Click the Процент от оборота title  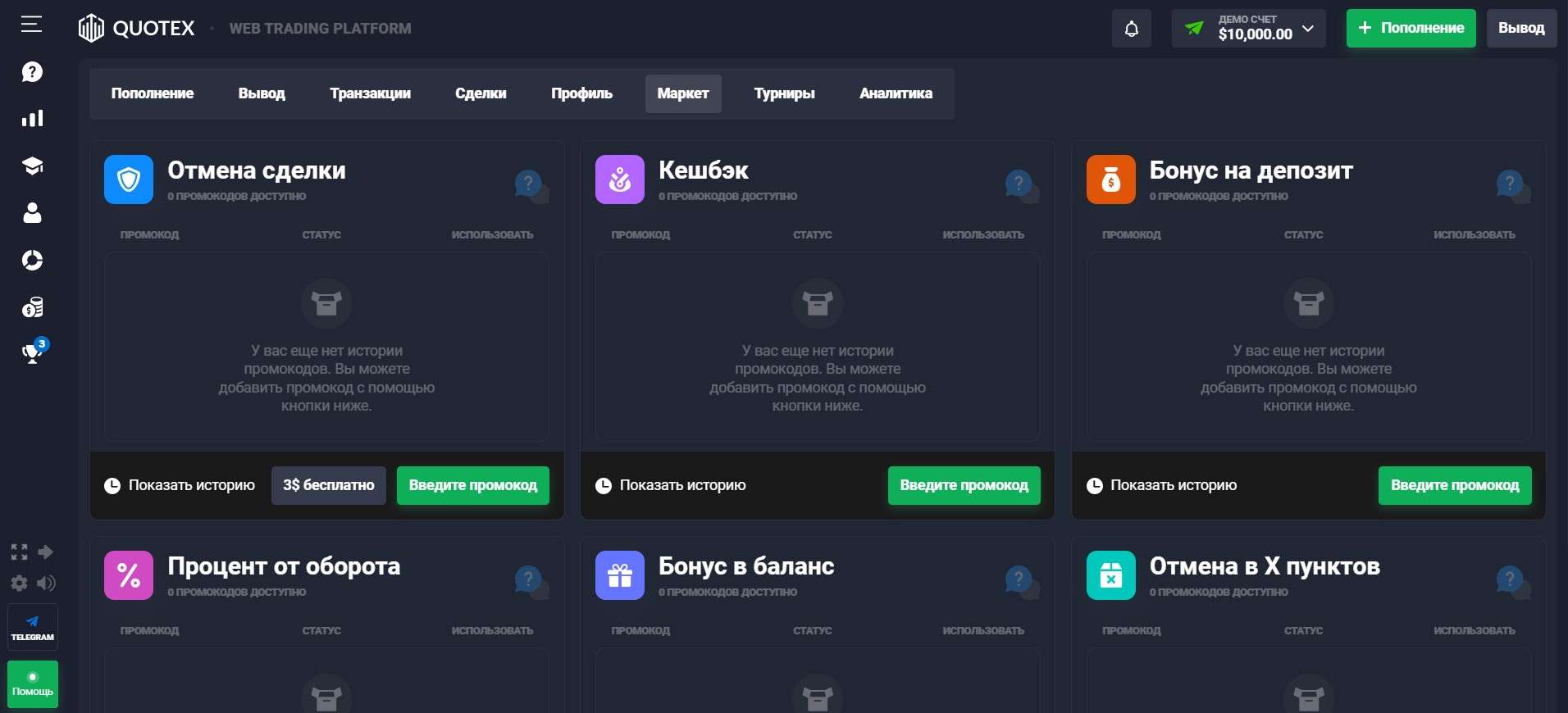tap(284, 566)
